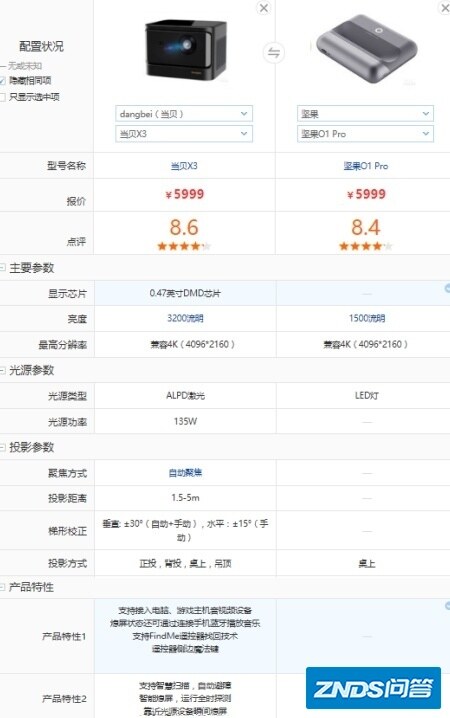Click the 梯形校正 row label
Screen dimensions: 450x718
(67, 531)
